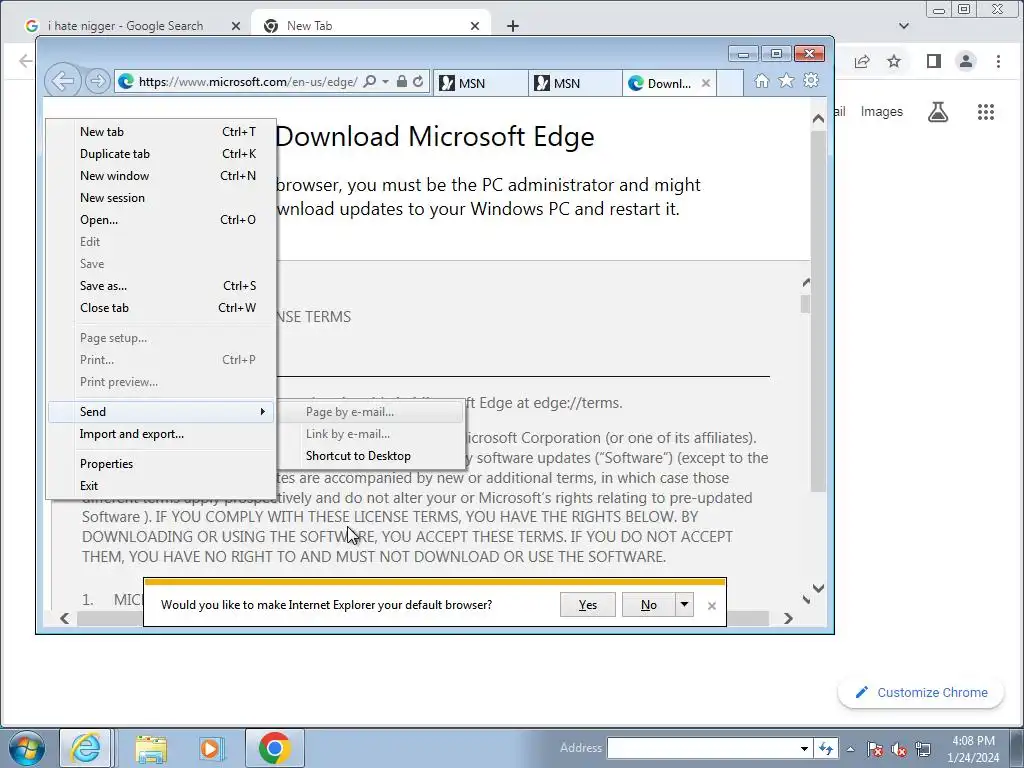Screen dimensions: 1024x768
Task: Select Save as... menu entry
Action: tap(161, 286)
